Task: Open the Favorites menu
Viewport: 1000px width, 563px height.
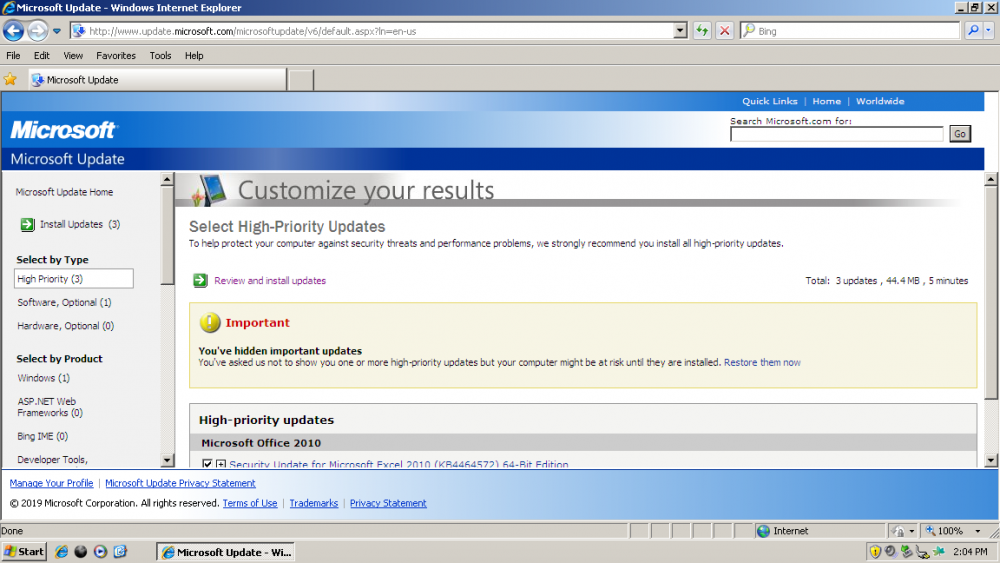Action: pos(116,55)
